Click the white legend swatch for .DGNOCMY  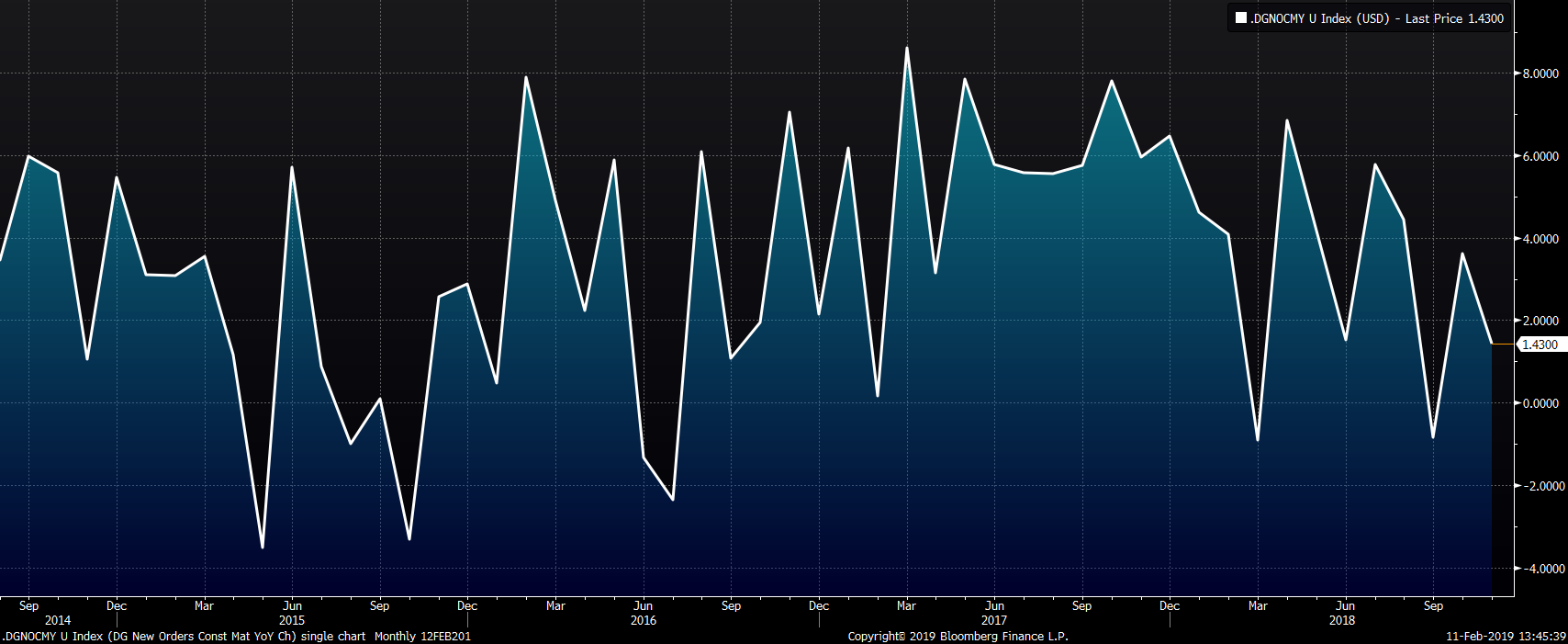pos(1241,18)
